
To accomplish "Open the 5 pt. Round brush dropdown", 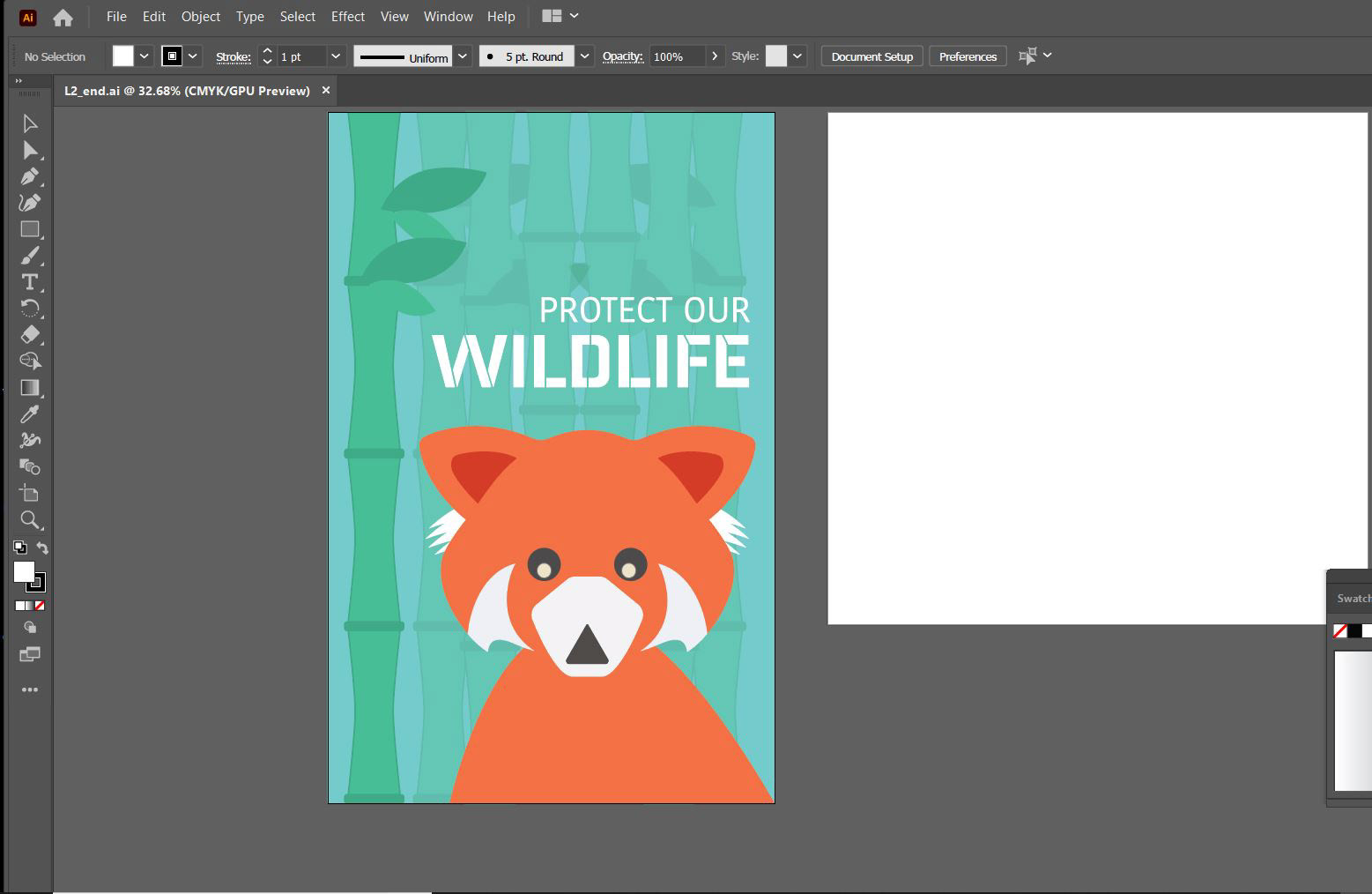I will (584, 56).
